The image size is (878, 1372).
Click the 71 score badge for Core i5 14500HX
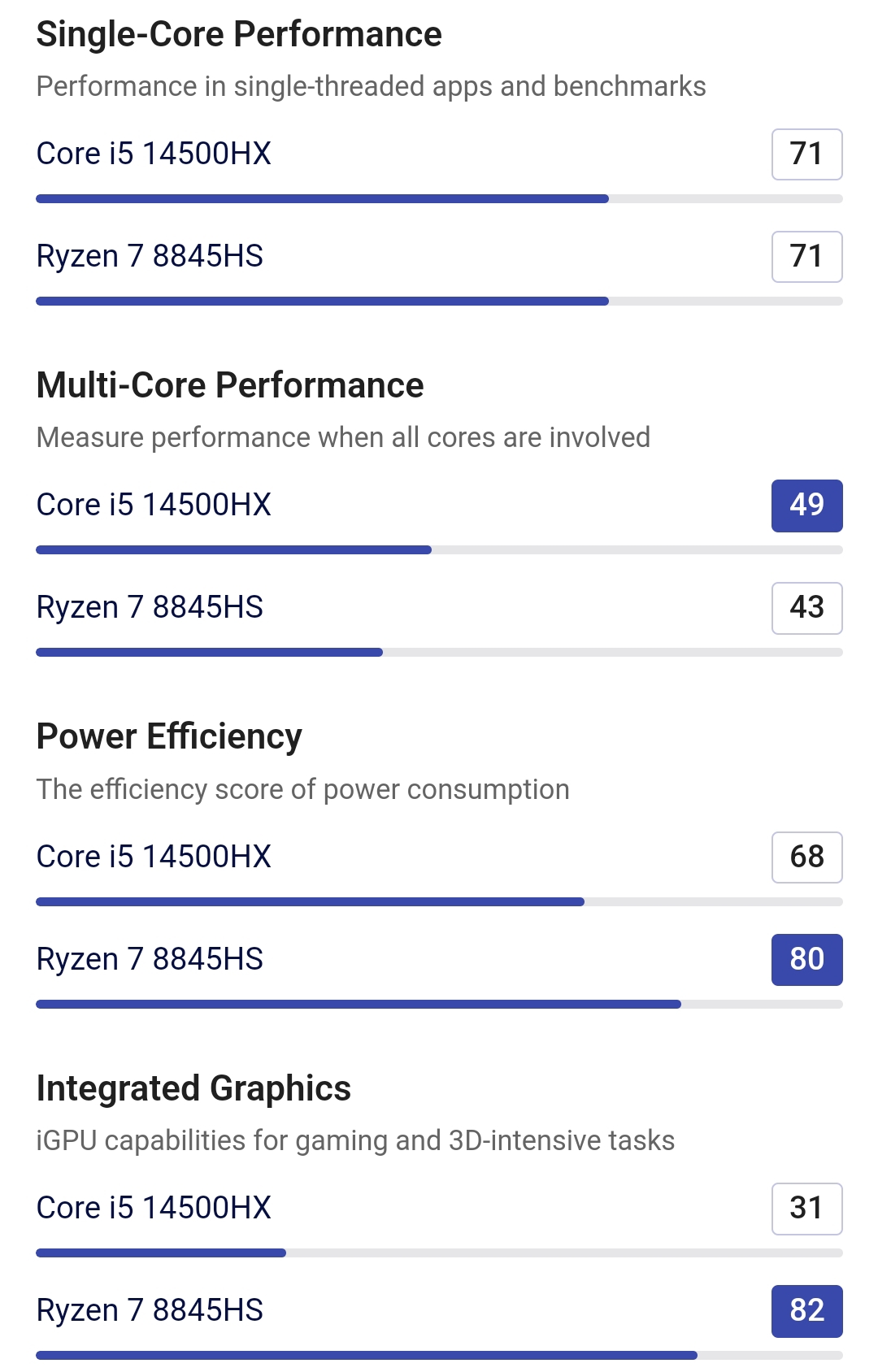(x=806, y=154)
